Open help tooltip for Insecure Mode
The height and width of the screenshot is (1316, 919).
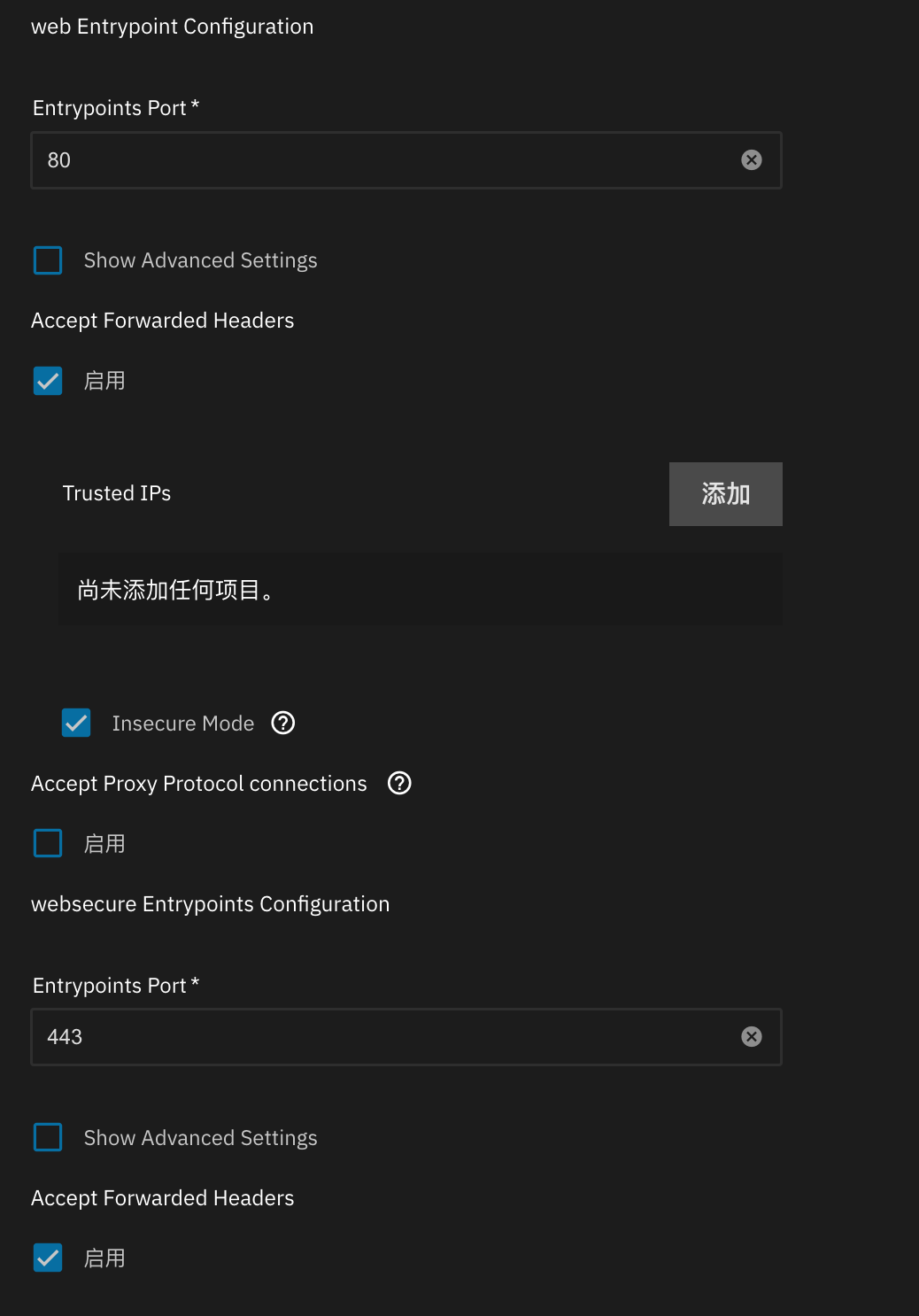click(283, 724)
